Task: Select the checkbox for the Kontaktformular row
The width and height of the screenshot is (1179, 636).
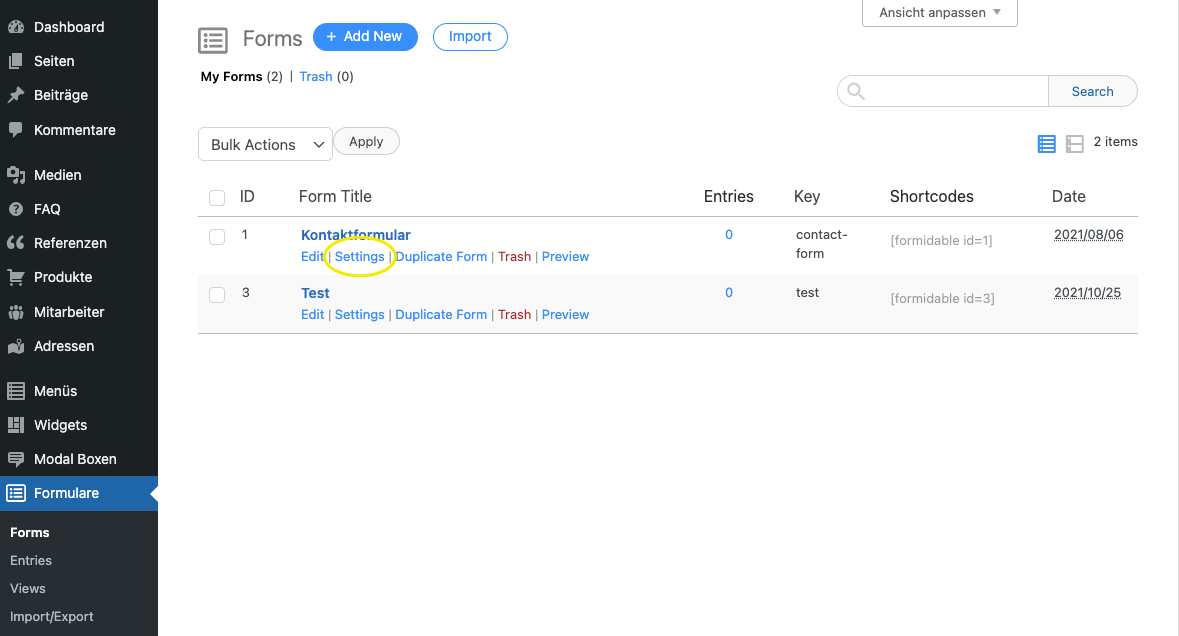Action: pyautogui.click(x=217, y=237)
